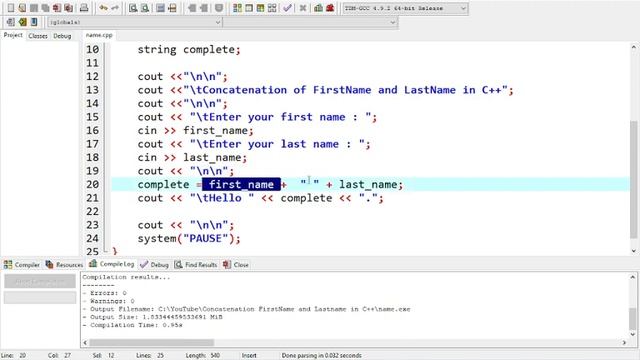640x360 pixels.
Task: Click the greyed Abort Compilation button
Action: [x=40, y=281]
